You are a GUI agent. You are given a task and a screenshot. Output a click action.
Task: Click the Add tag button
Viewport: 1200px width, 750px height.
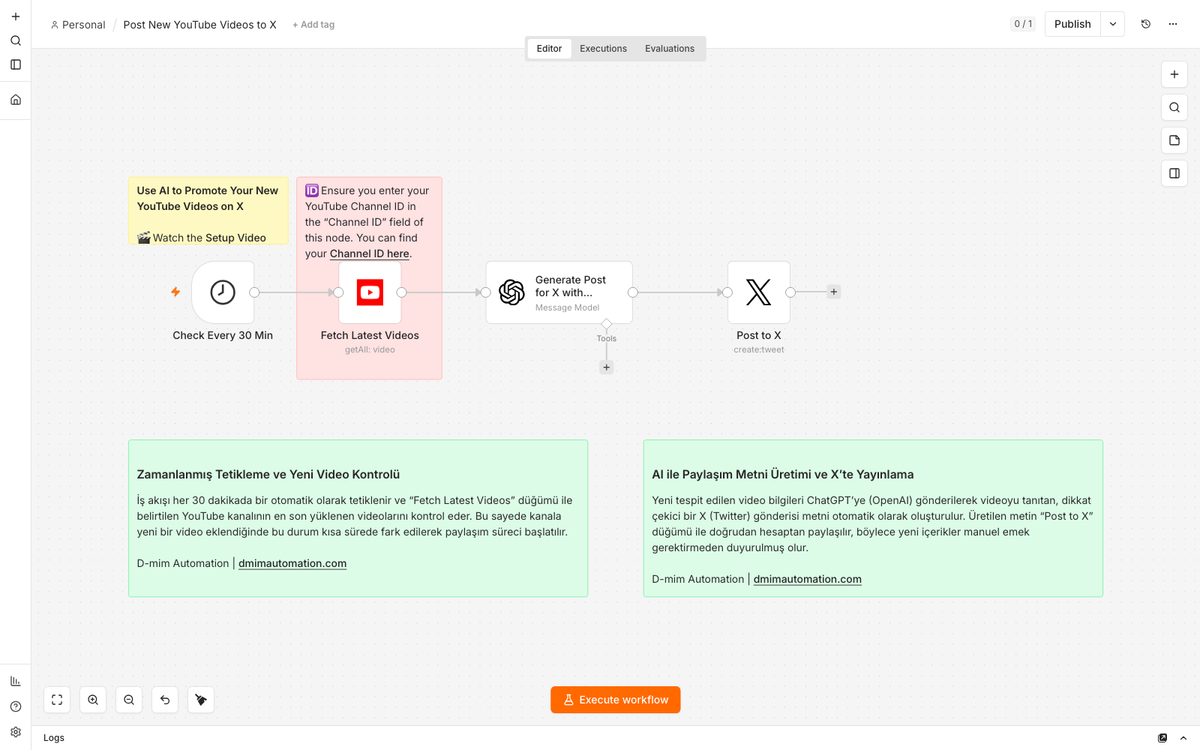click(313, 24)
